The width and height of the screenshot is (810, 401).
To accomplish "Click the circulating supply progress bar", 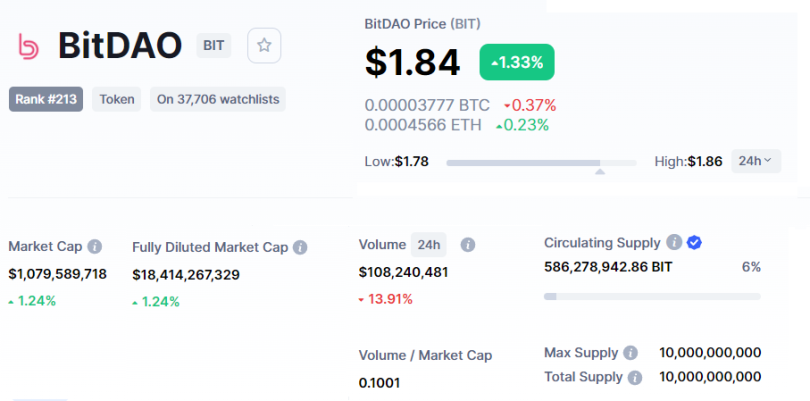I will [652, 296].
